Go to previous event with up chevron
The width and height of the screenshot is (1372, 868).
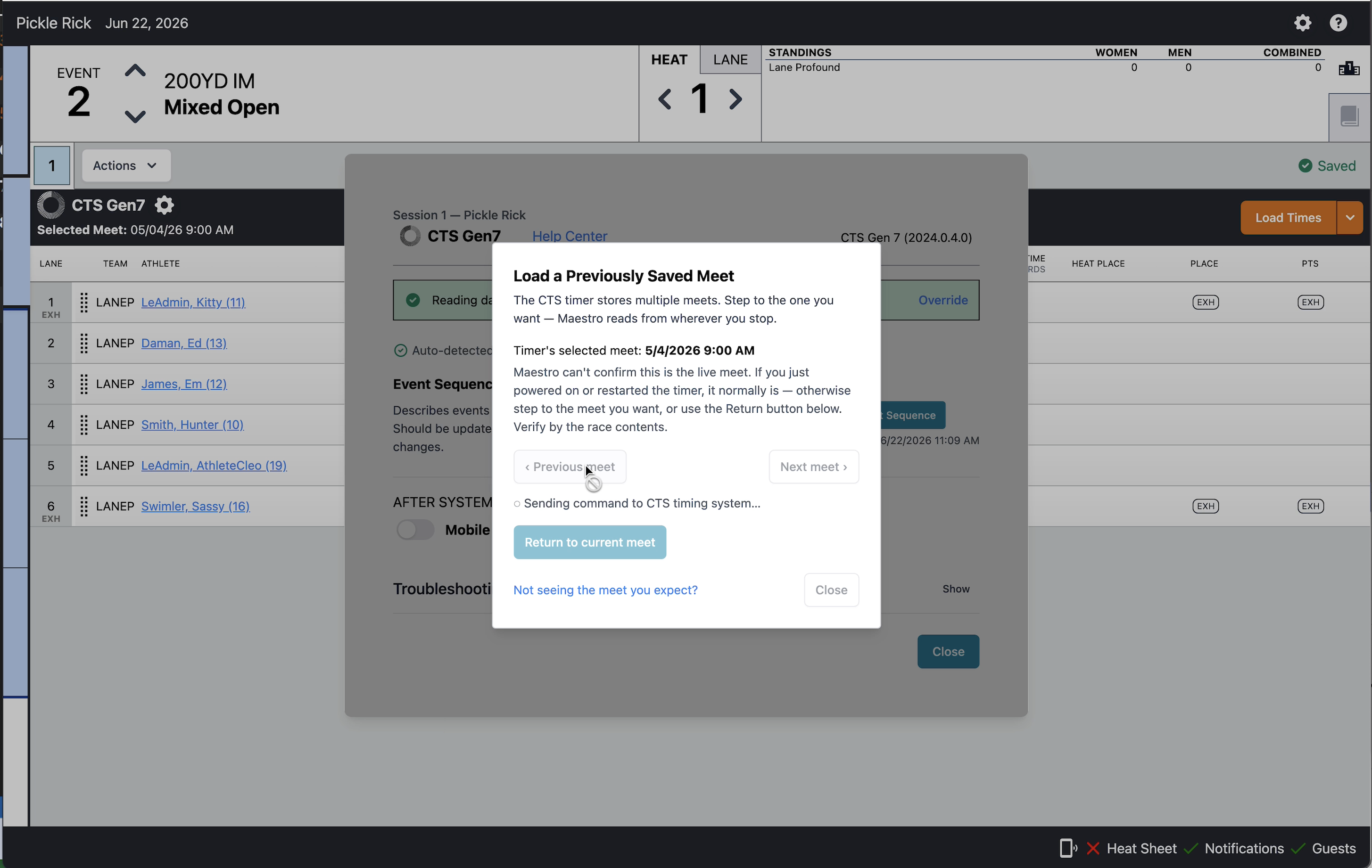pos(135,71)
